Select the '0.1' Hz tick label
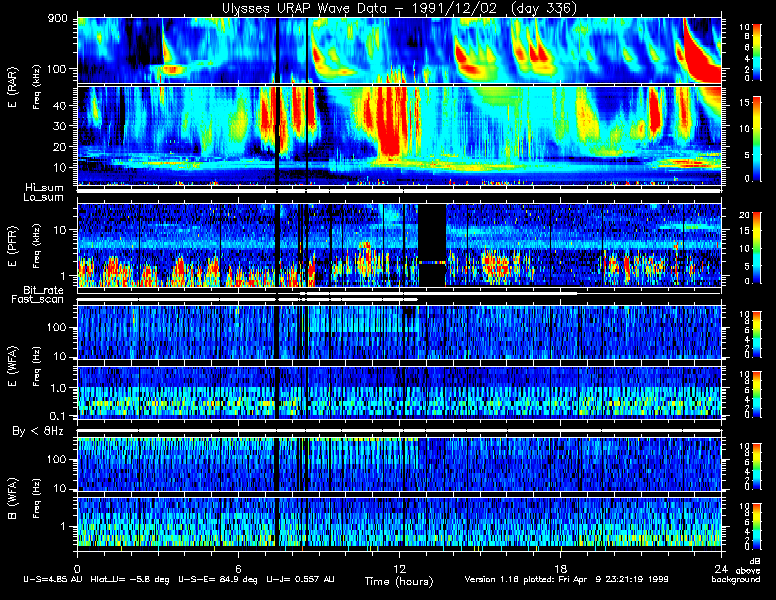Viewport: 776px width, 600px height. [57, 416]
